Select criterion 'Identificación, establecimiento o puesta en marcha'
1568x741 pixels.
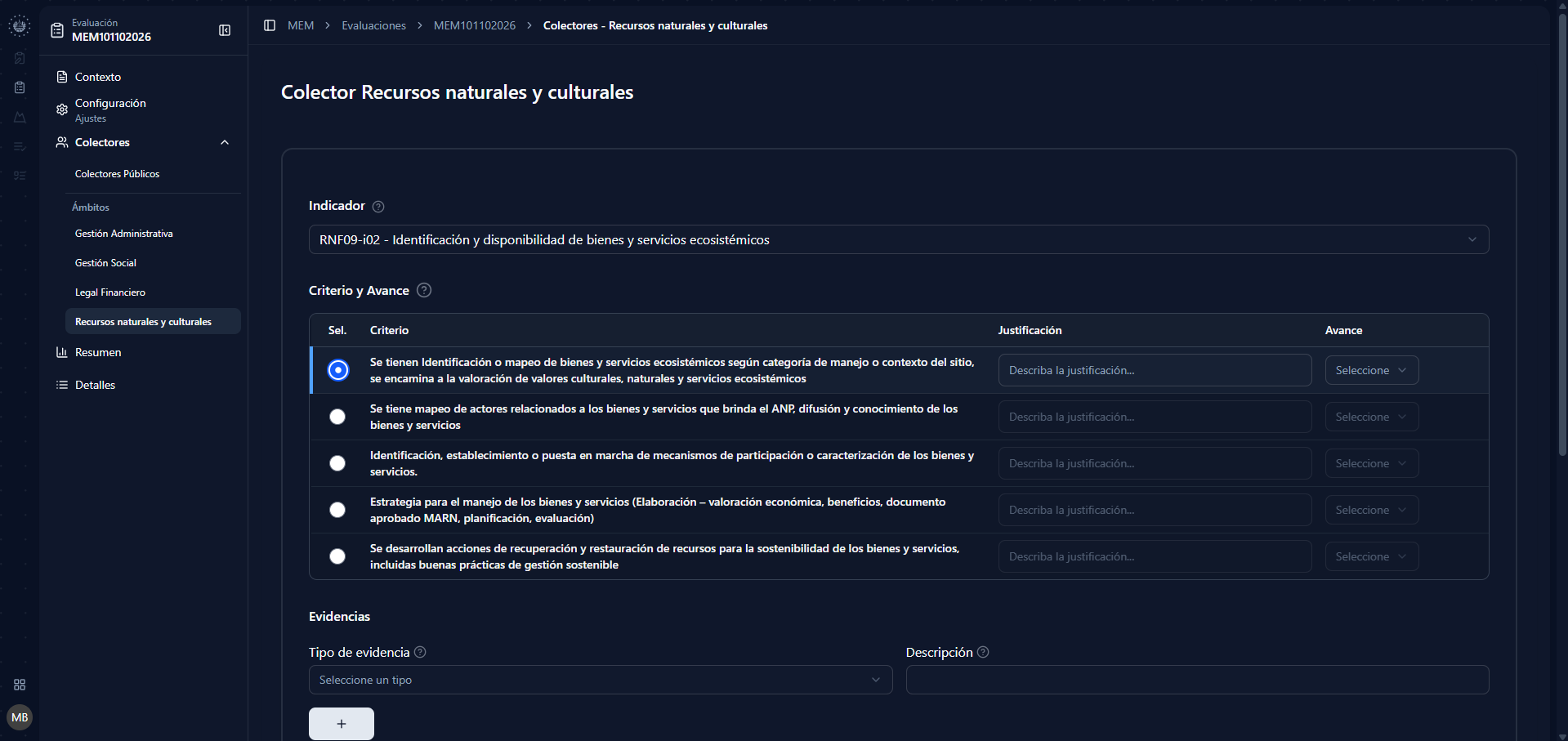tap(337, 463)
